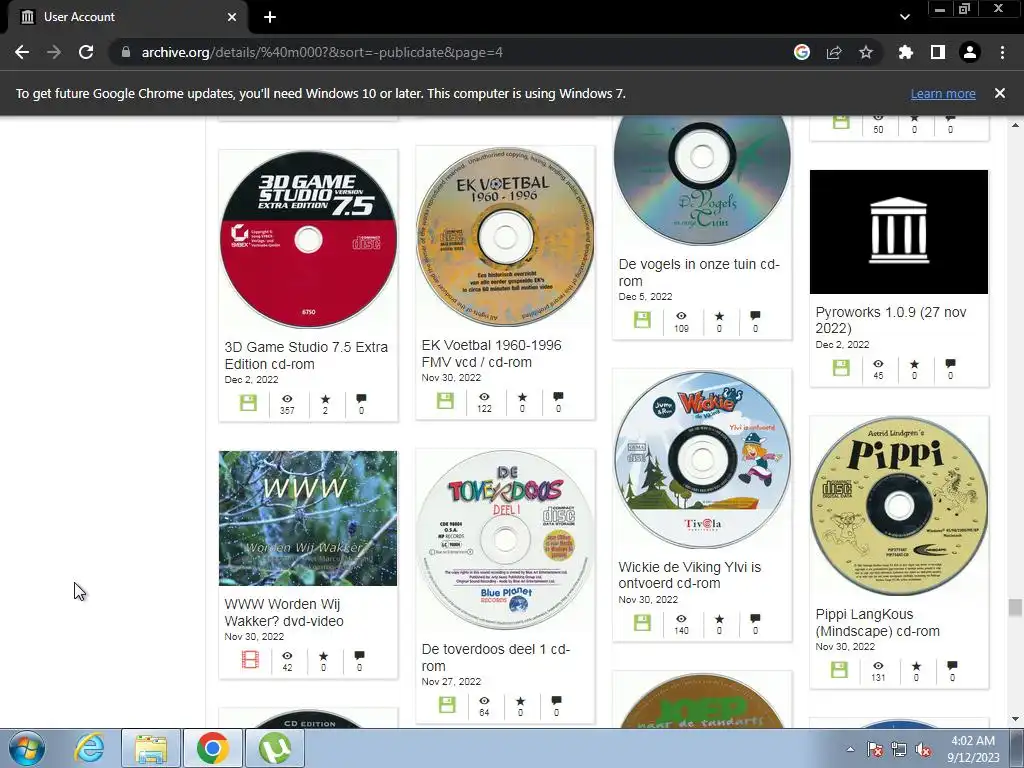
Task: Launch Internet Explorer from taskbar
Action: click(89, 748)
